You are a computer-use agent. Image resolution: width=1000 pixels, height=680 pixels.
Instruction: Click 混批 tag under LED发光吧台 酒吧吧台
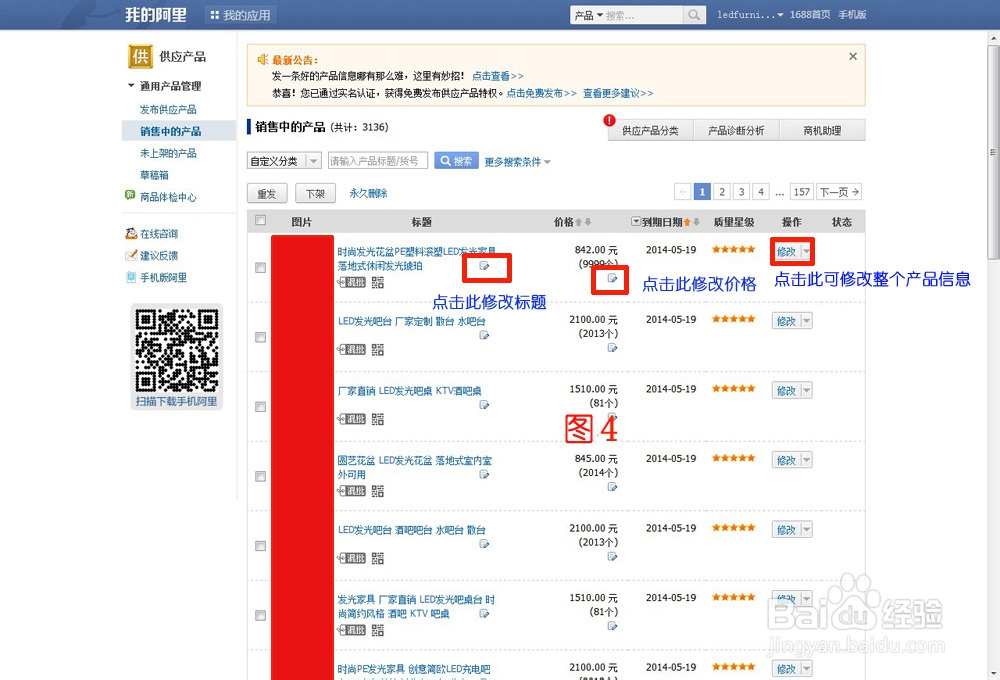coord(351,558)
